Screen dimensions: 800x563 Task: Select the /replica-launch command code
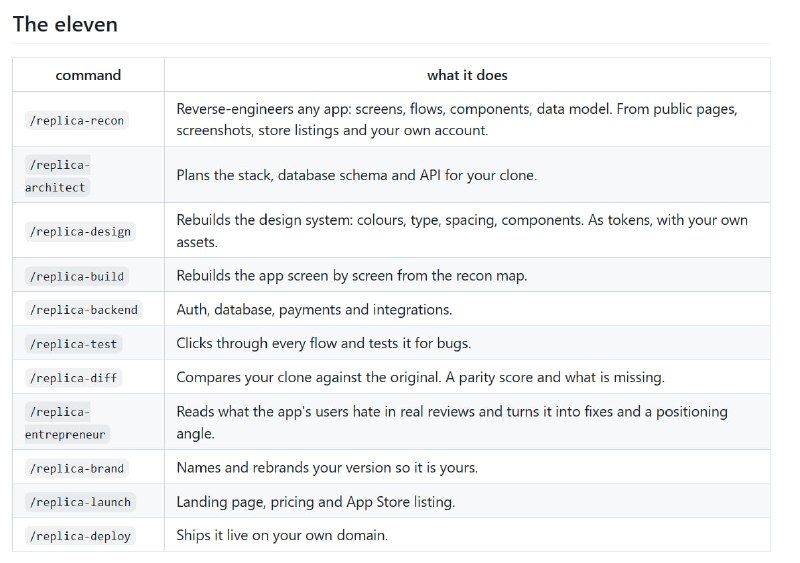(x=80, y=502)
